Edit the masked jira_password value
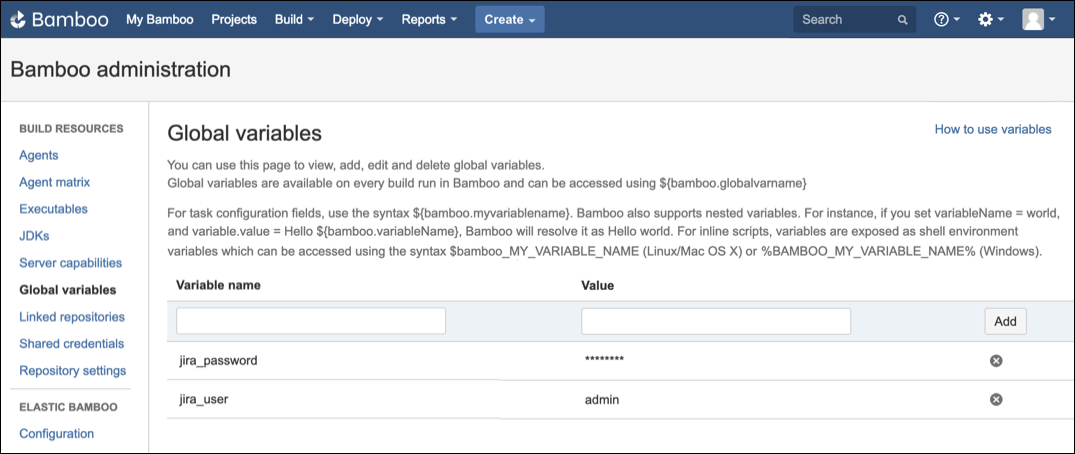The image size is (1075, 454). [x=604, y=360]
